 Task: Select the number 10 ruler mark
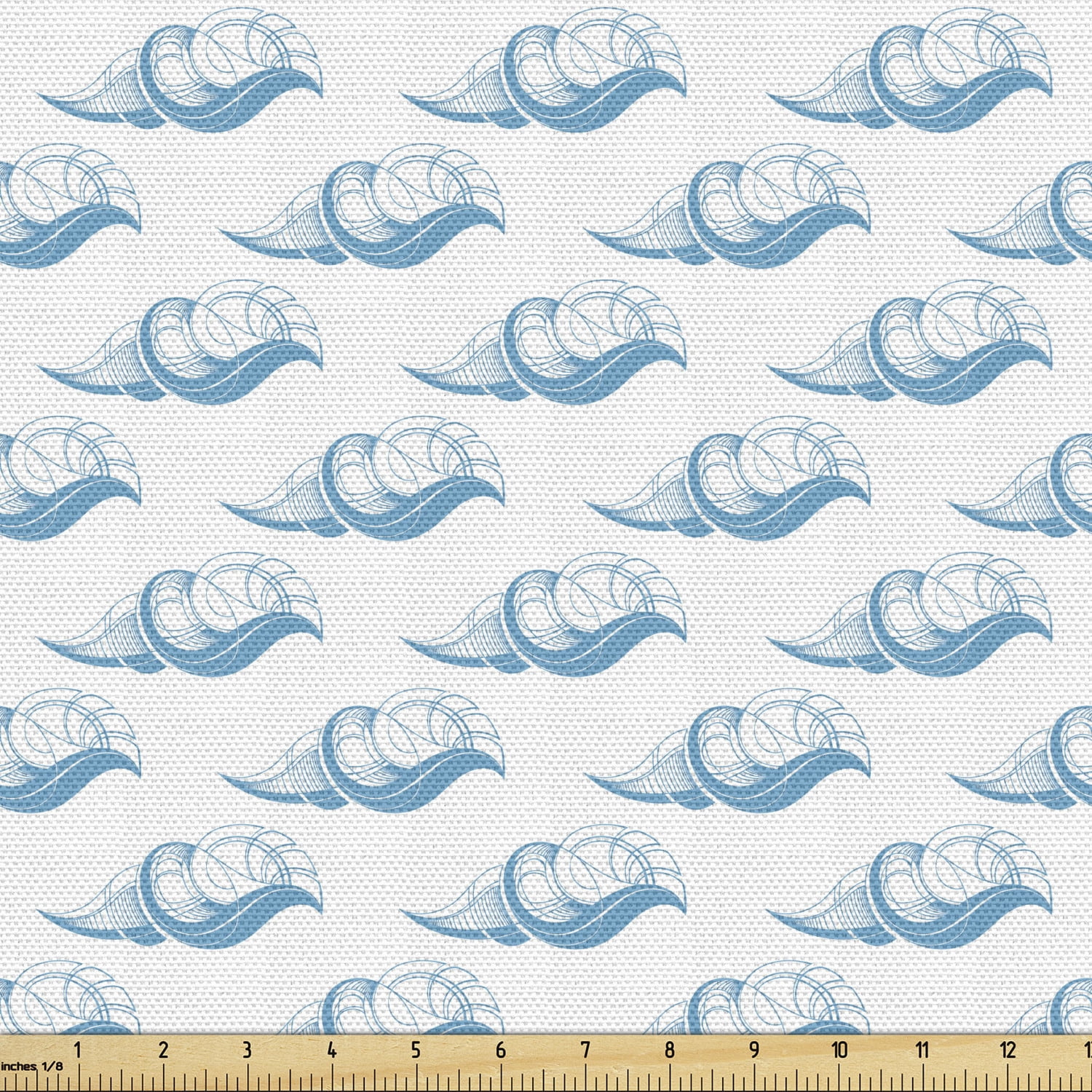(839, 1051)
